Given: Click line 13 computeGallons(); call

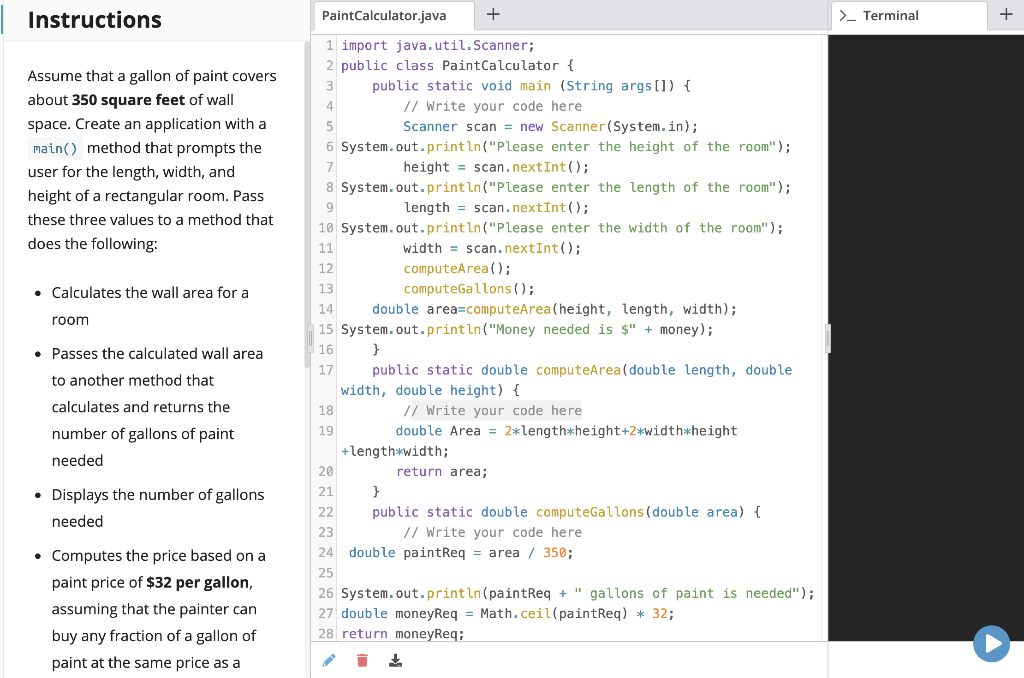Looking at the screenshot, I should point(469,288).
